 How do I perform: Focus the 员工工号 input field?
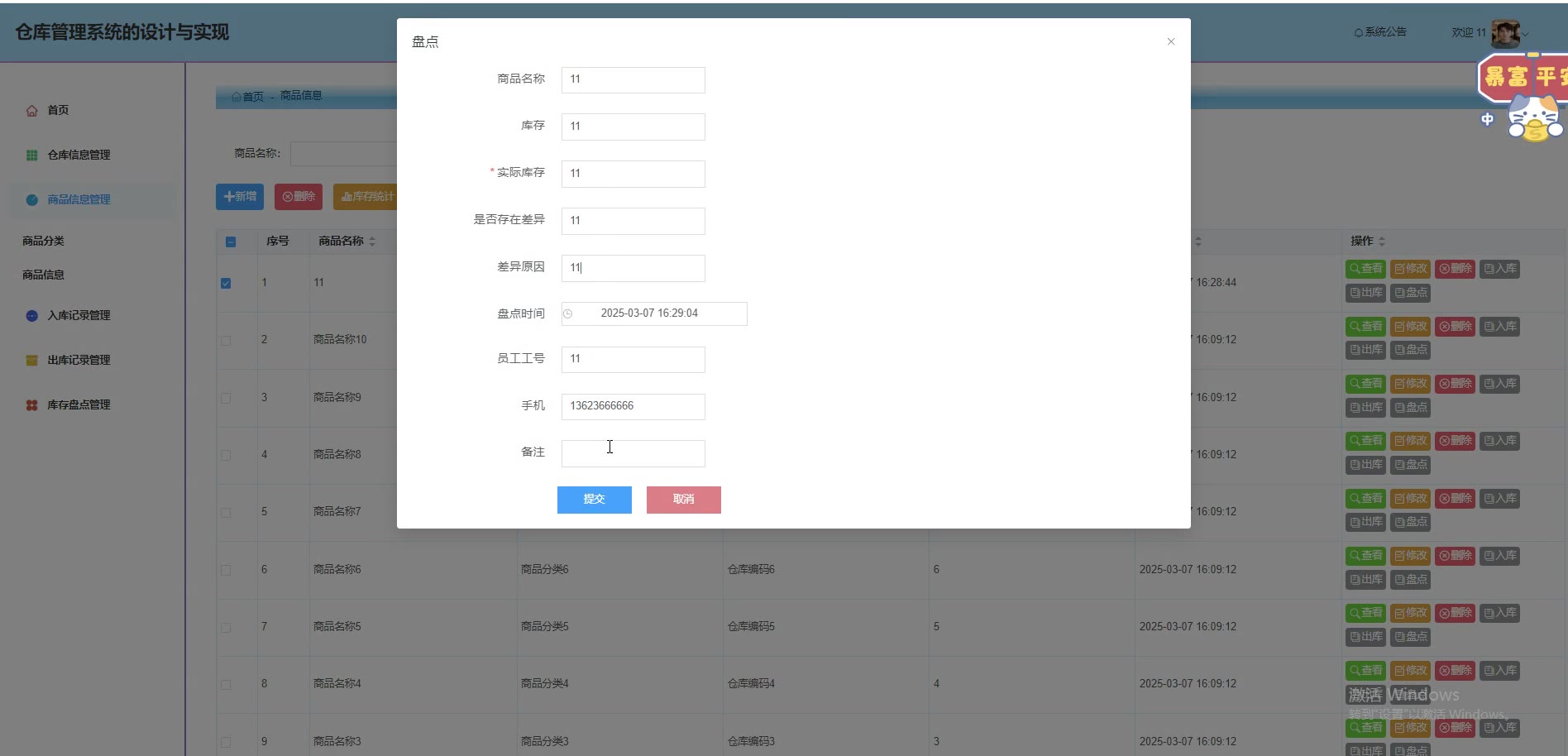pyautogui.click(x=633, y=359)
